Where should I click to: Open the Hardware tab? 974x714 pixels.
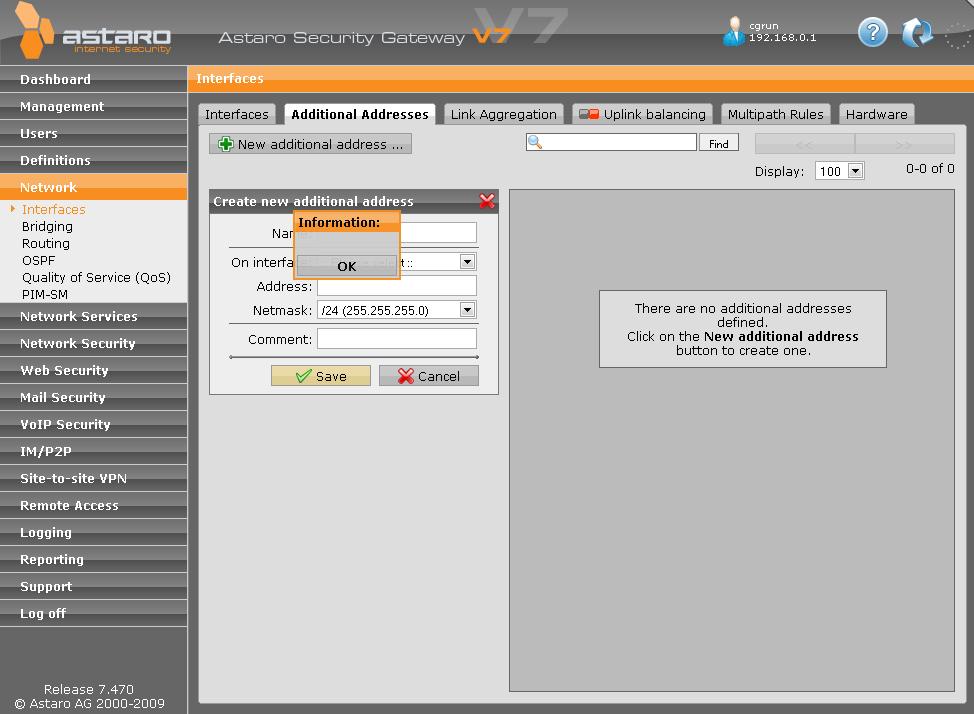coord(876,114)
